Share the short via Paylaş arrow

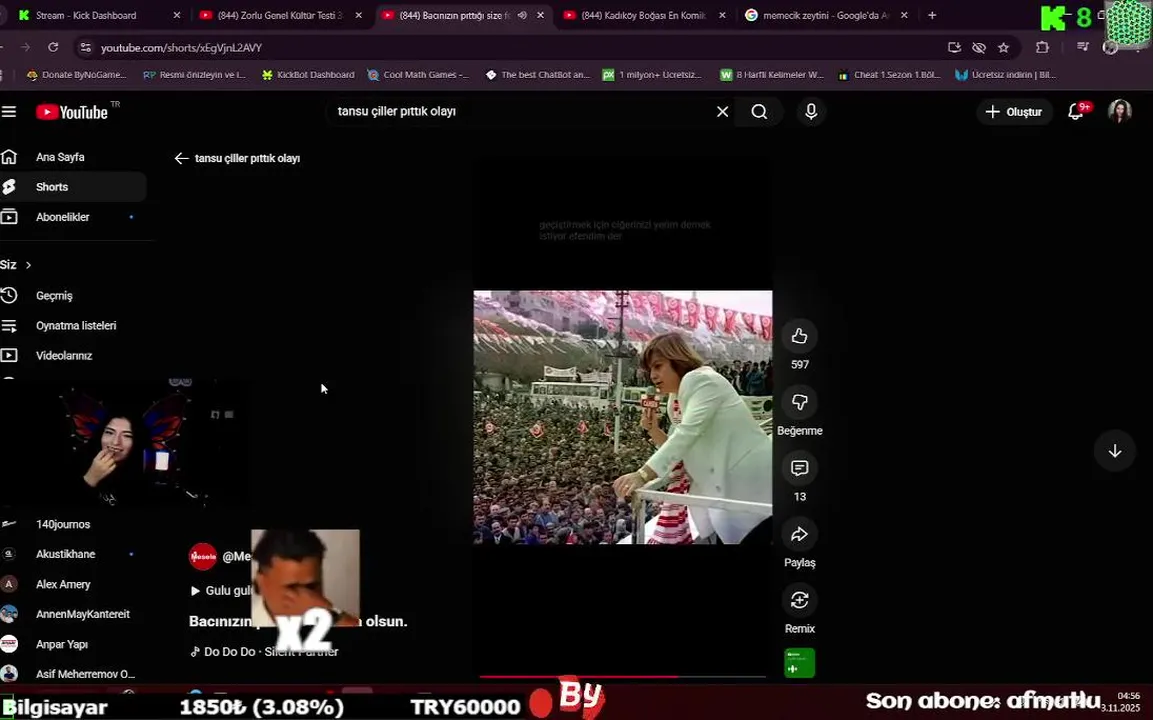pyautogui.click(x=799, y=535)
